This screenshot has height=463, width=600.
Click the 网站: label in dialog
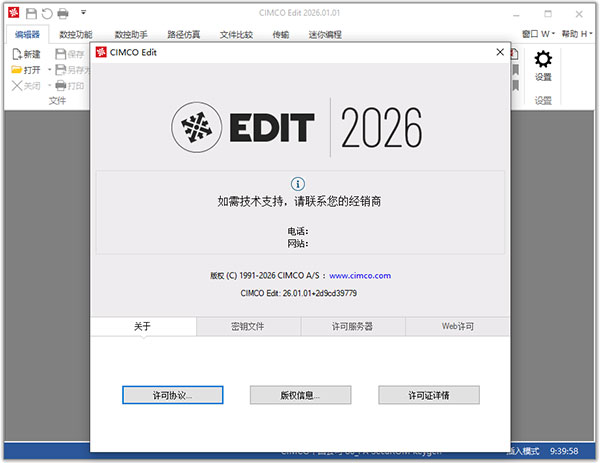pyautogui.click(x=298, y=243)
